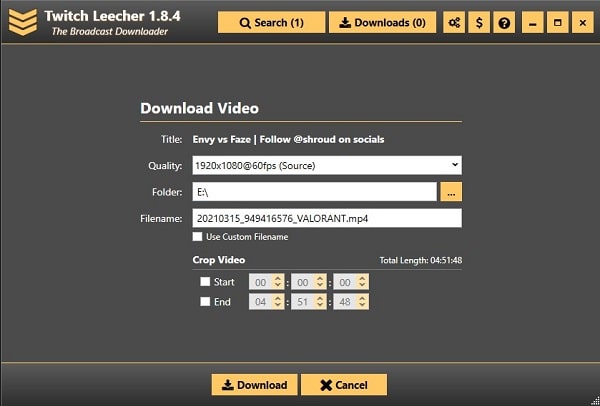Start the video with Download button
The width and height of the screenshot is (600, 406).
pyautogui.click(x=254, y=385)
